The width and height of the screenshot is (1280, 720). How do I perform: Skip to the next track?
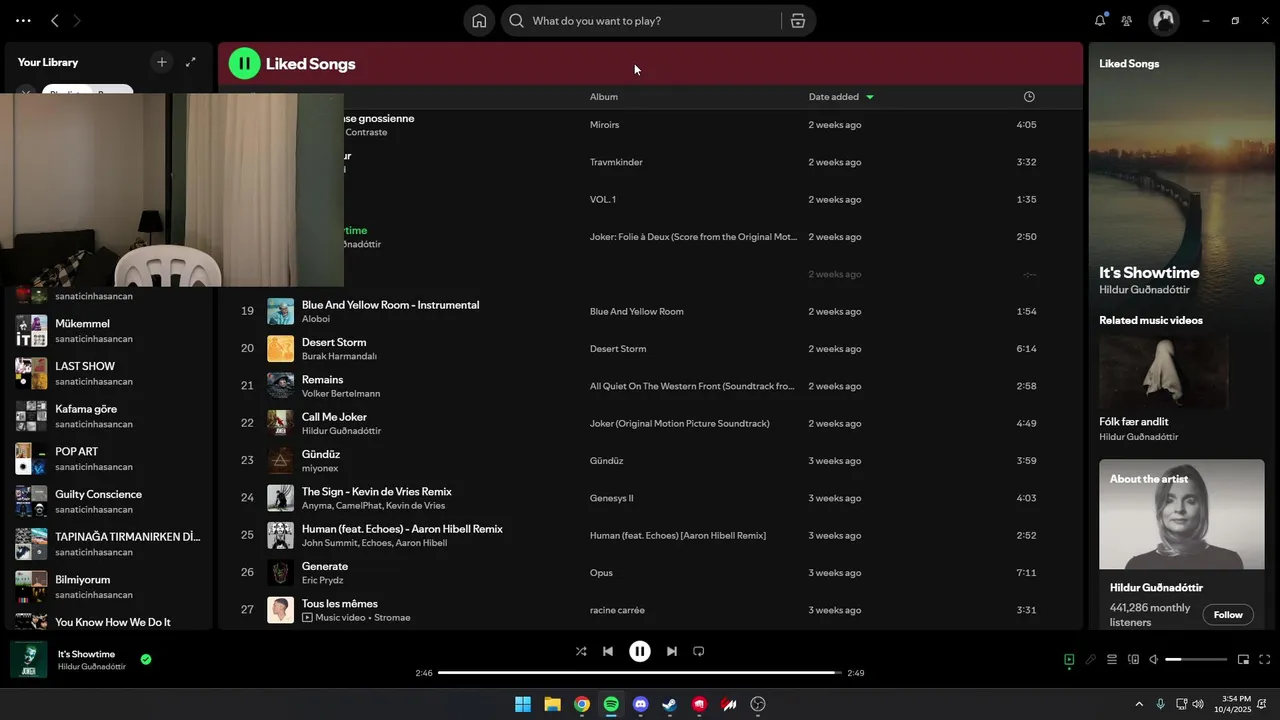tap(672, 651)
